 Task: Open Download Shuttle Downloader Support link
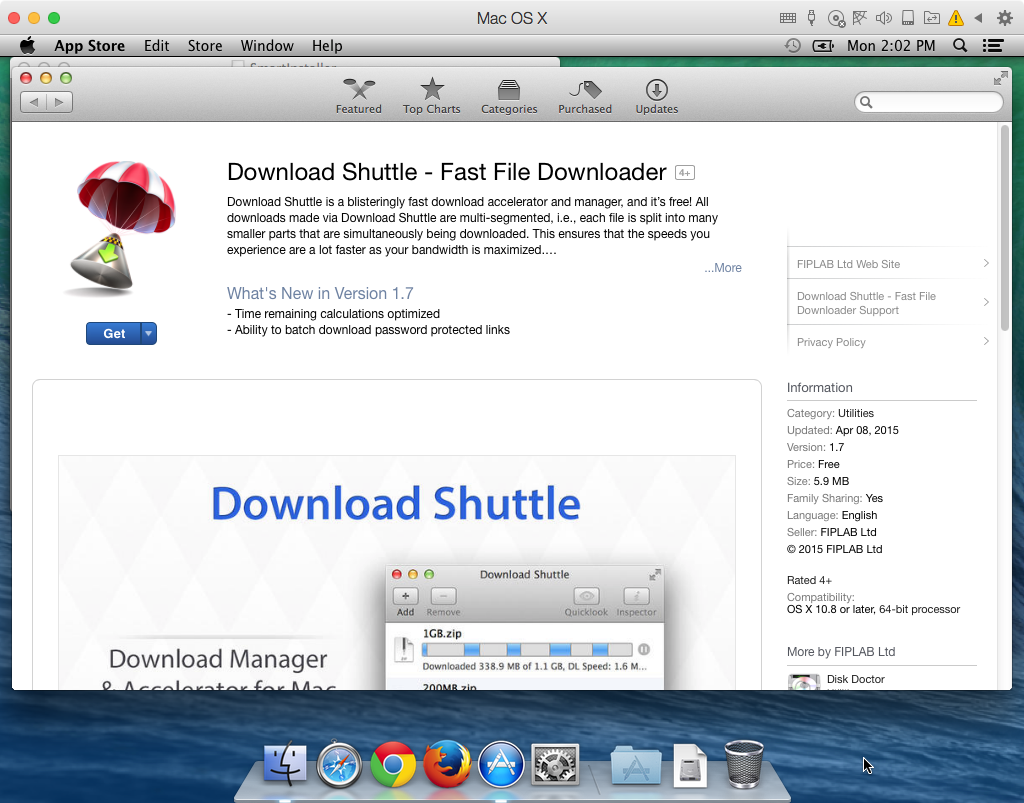866,303
